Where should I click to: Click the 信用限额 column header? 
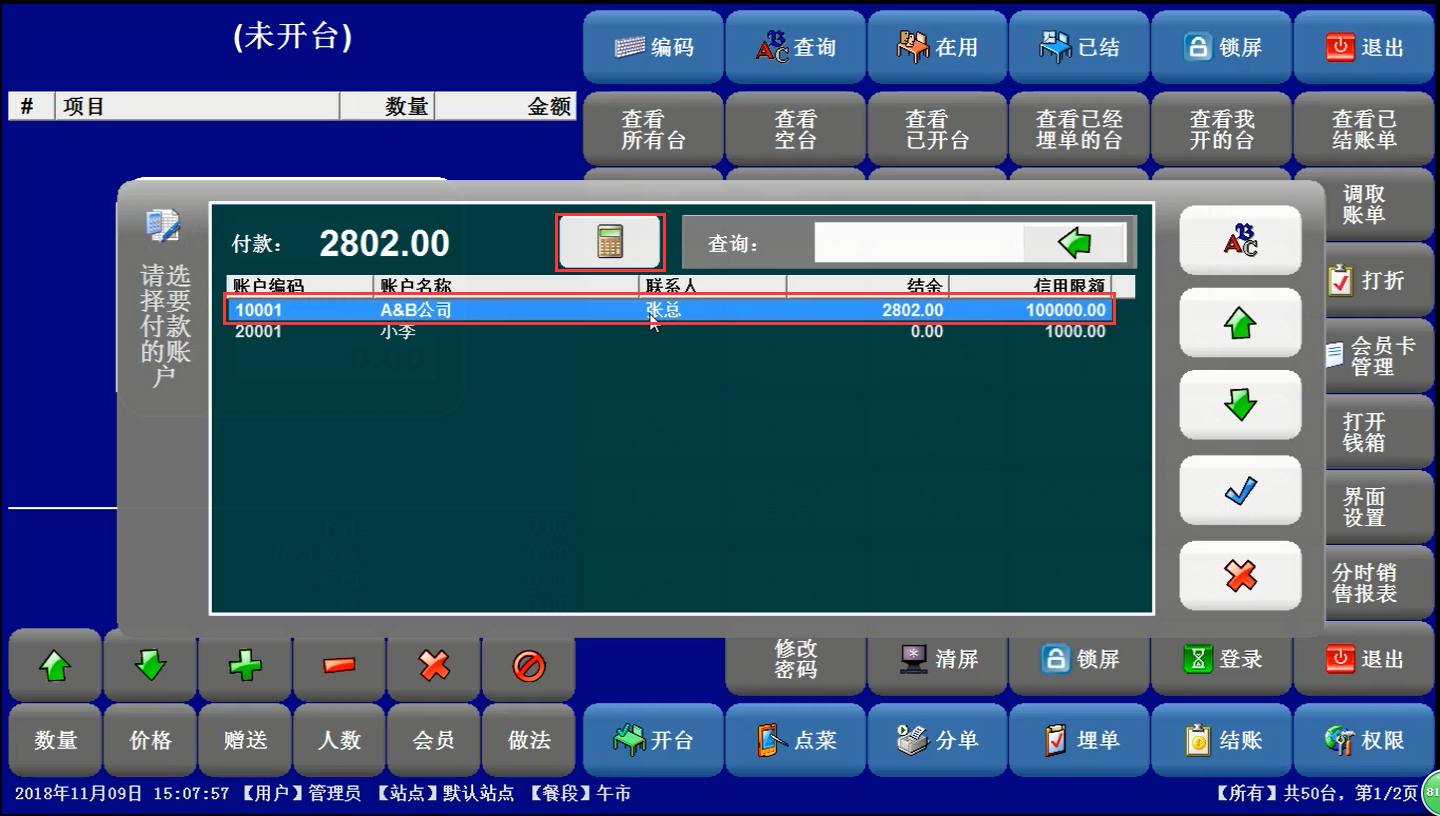1030,286
